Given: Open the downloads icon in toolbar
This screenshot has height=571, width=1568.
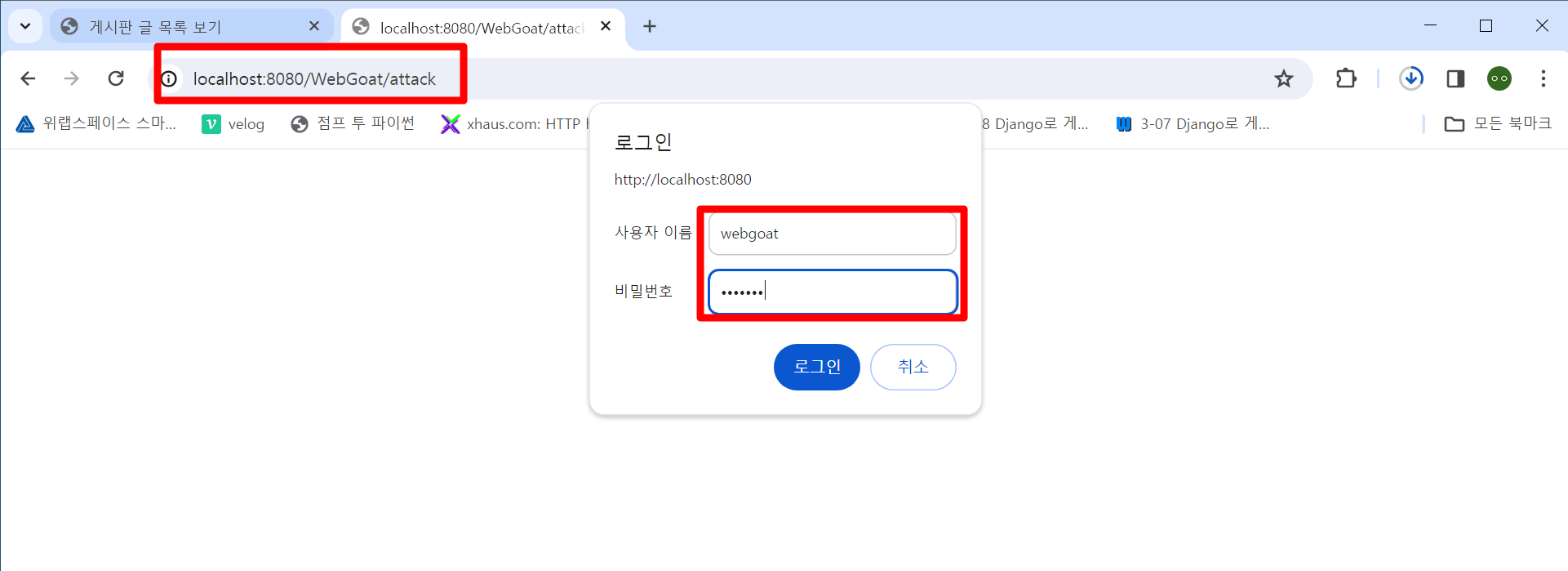Looking at the screenshot, I should 1411,78.
